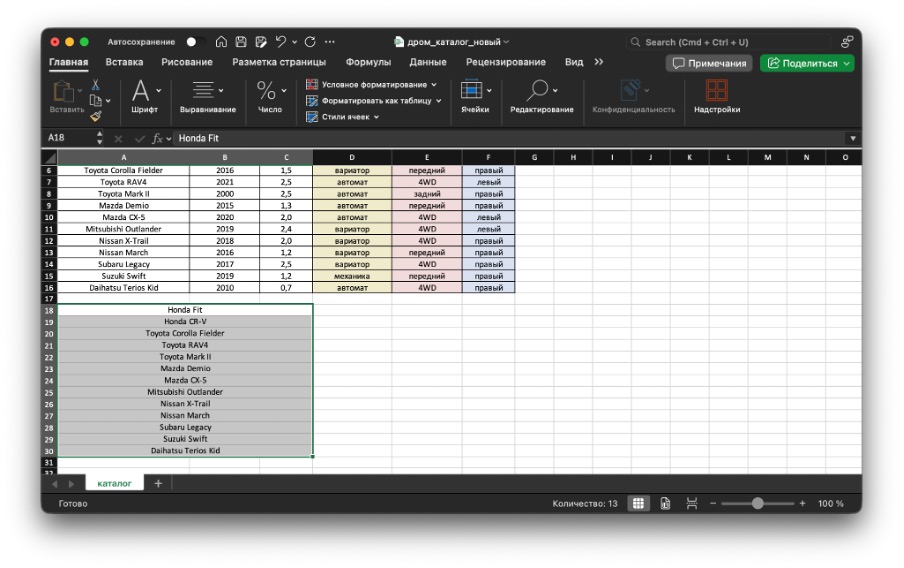Click the Format Painter brush icon

point(96,116)
